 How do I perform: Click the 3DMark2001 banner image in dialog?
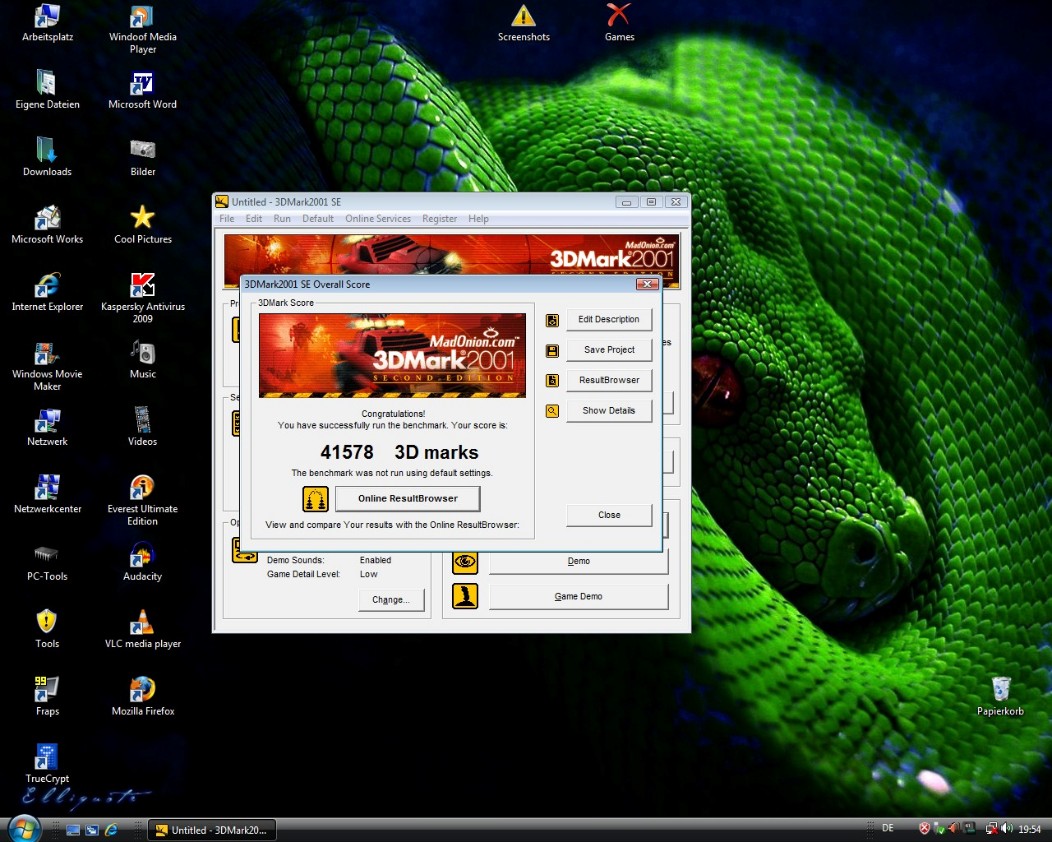(x=392, y=356)
